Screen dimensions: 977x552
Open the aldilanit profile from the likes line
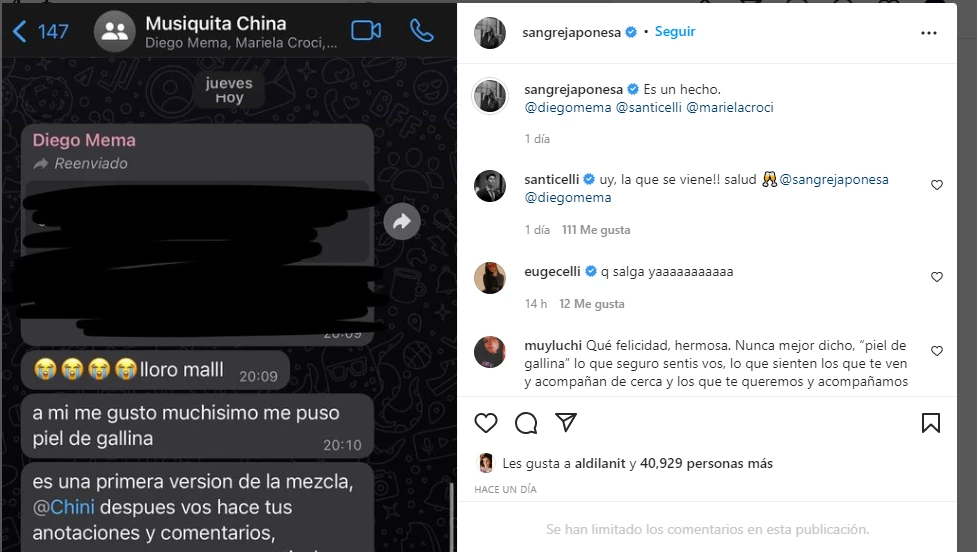click(x=600, y=464)
